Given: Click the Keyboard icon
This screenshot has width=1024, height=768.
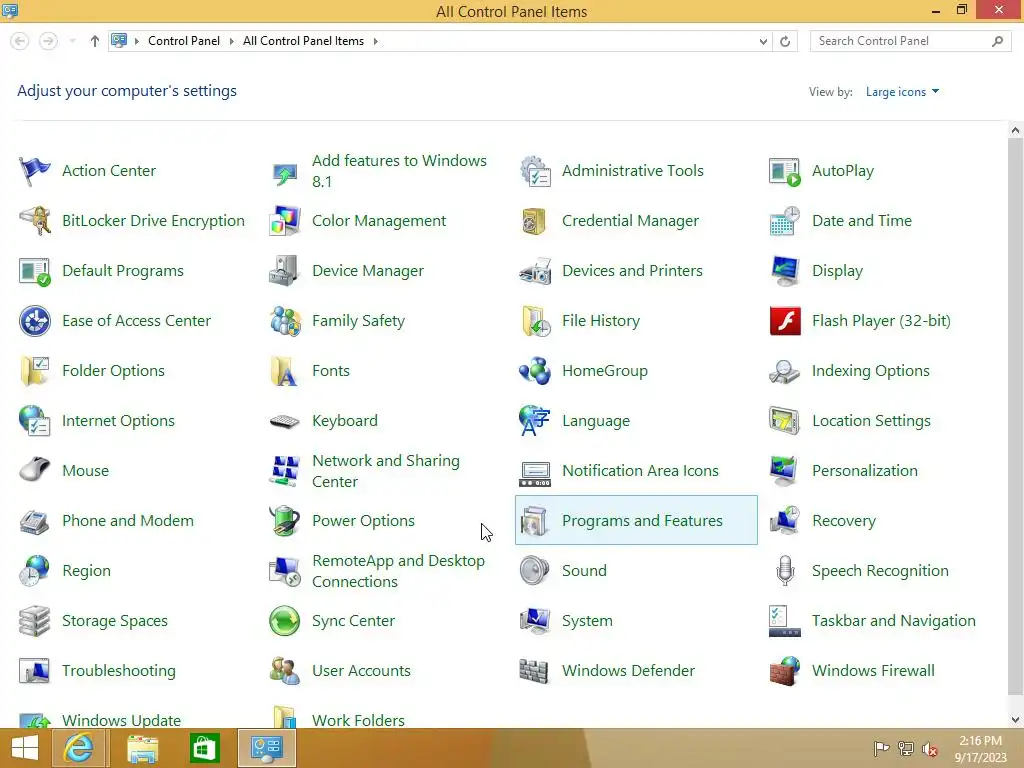Looking at the screenshot, I should click(x=285, y=421).
